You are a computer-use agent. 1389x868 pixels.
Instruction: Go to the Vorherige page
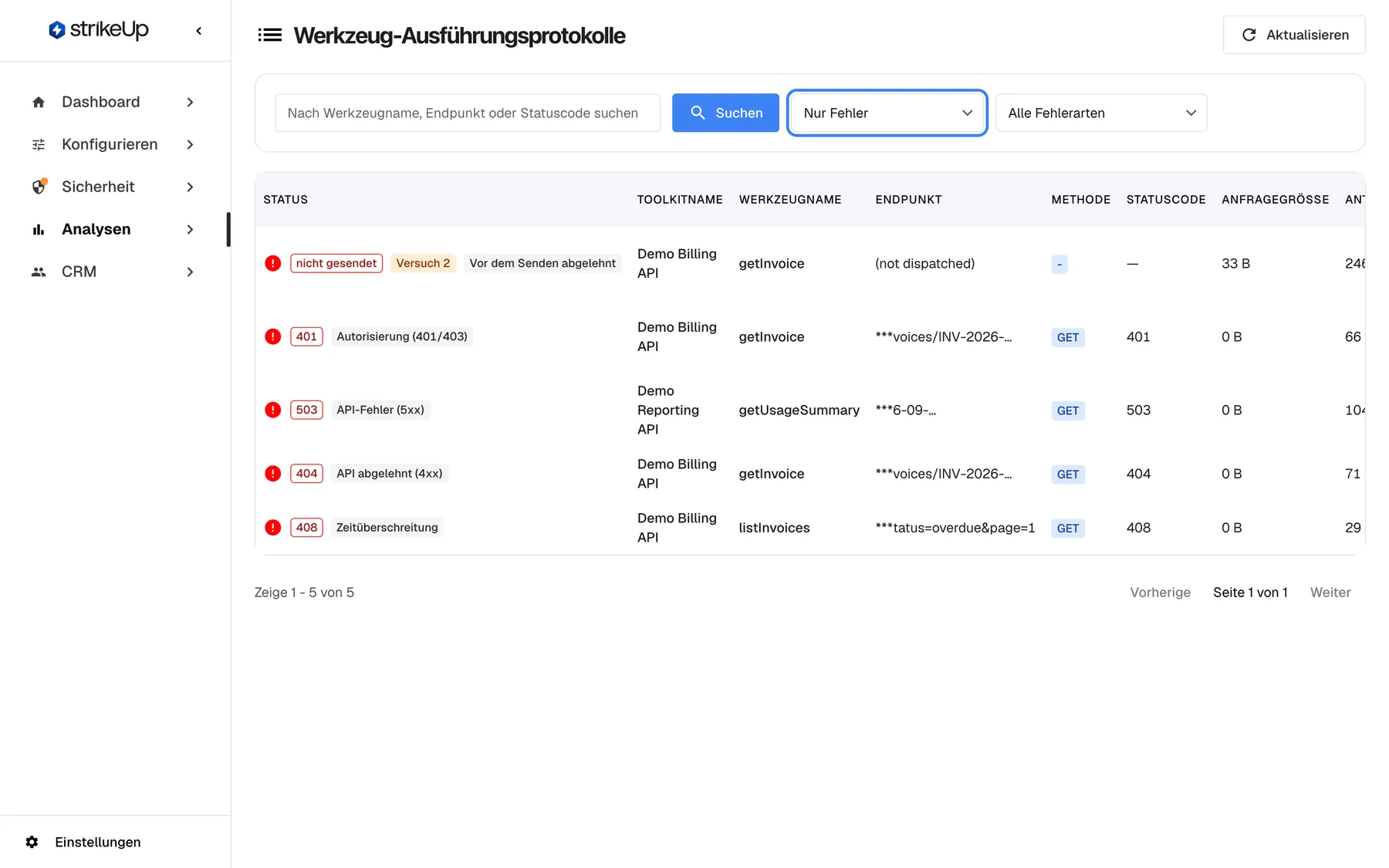(1160, 593)
